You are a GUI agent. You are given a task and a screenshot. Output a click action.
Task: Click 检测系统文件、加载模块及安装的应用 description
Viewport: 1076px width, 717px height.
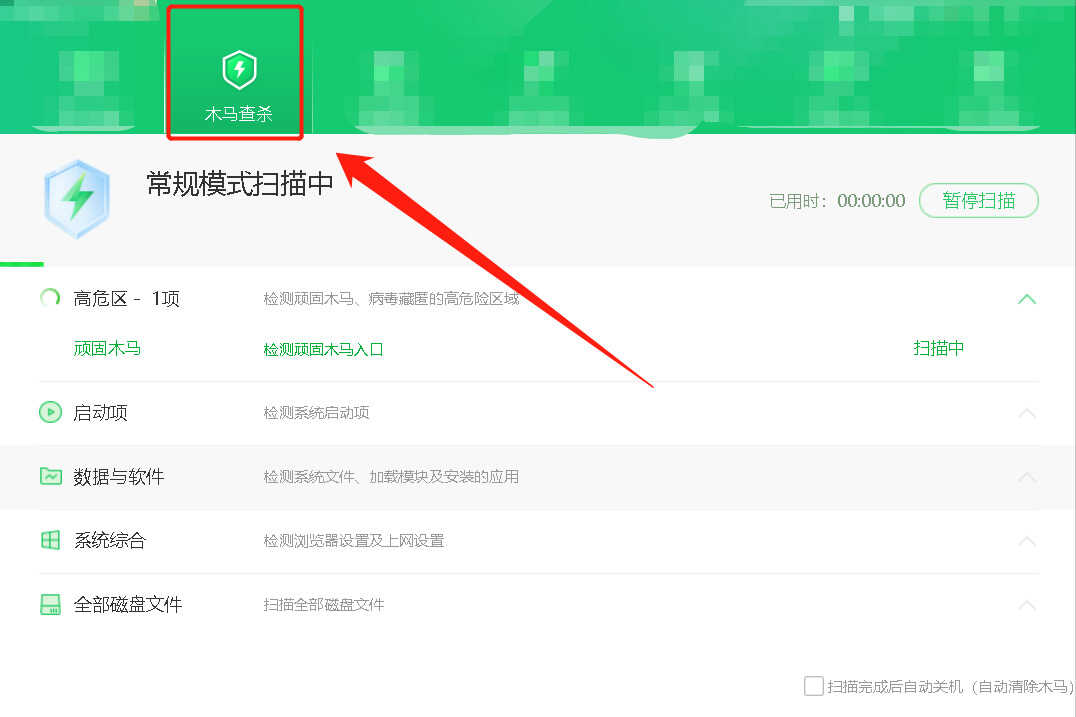[x=391, y=476]
